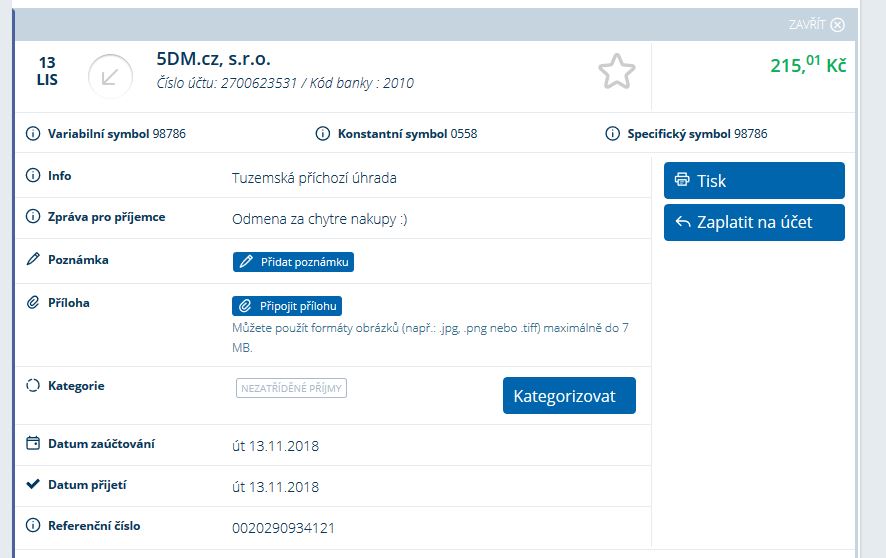Click calendar icon next to Datum zaúčtování
The width and height of the screenshot is (886, 558).
(x=33, y=443)
